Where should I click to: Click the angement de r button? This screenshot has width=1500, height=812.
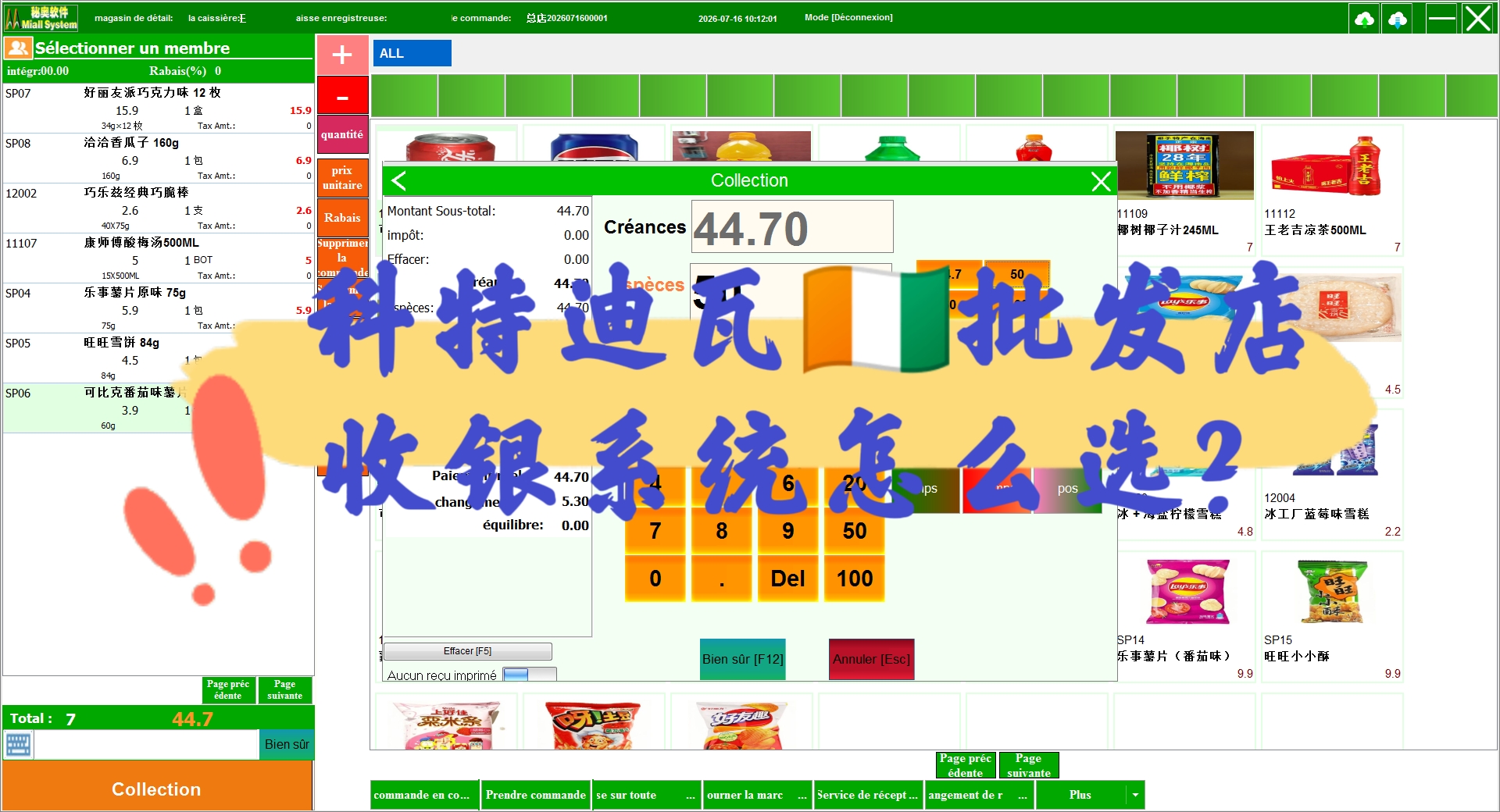pyautogui.click(x=979, y=795)
